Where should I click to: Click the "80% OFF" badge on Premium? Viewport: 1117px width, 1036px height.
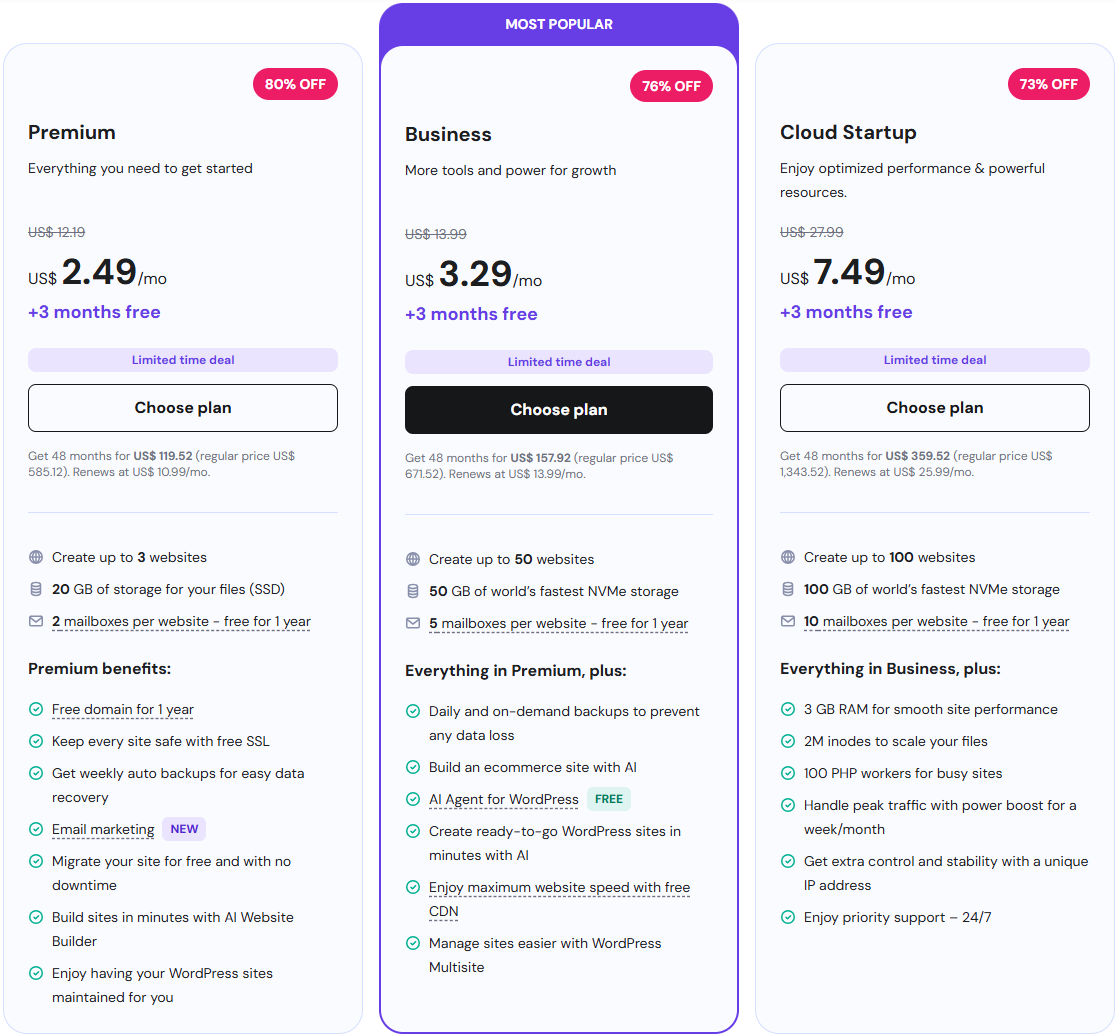pos(295,84)
